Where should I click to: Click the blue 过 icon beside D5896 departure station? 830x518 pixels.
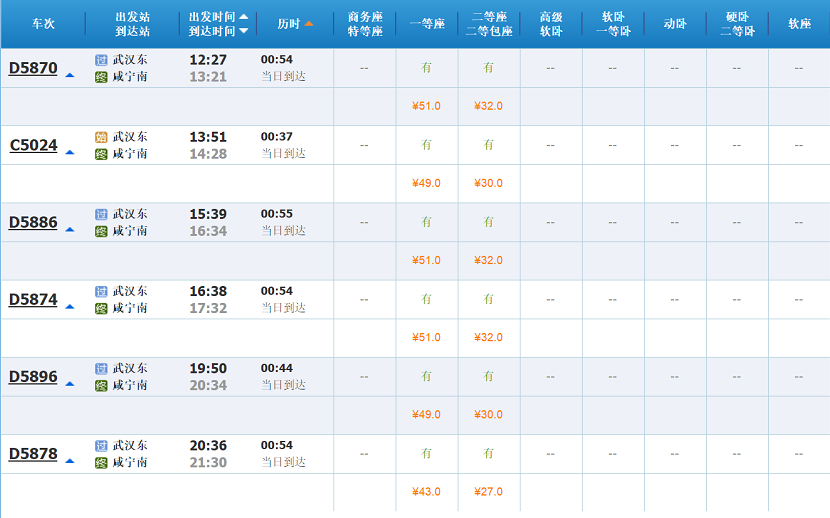[x=101, y=369]
